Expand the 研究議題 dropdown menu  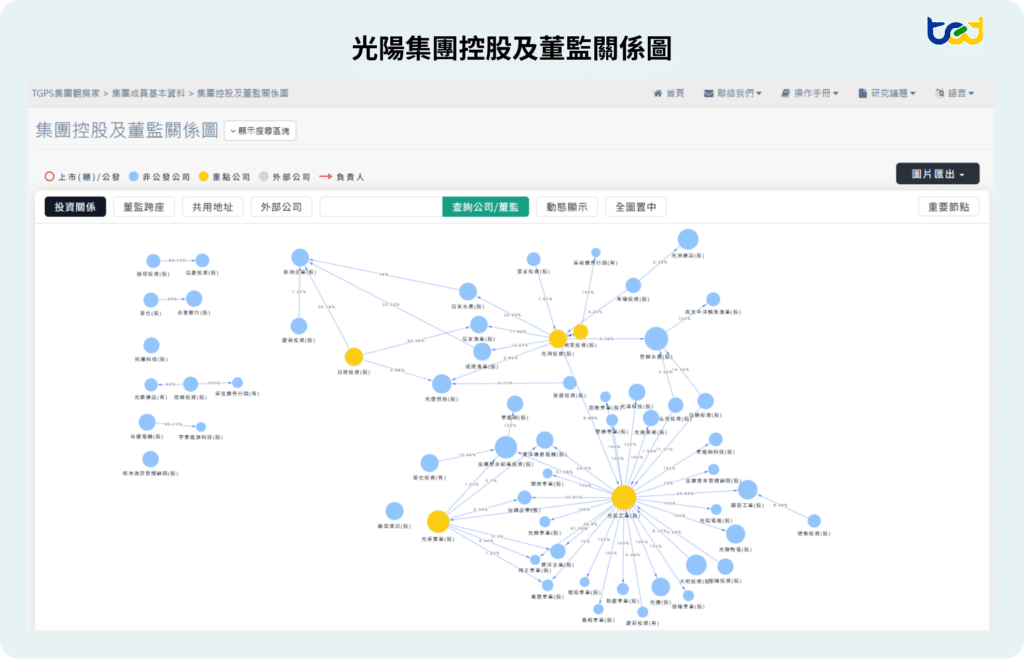[887, 93]
